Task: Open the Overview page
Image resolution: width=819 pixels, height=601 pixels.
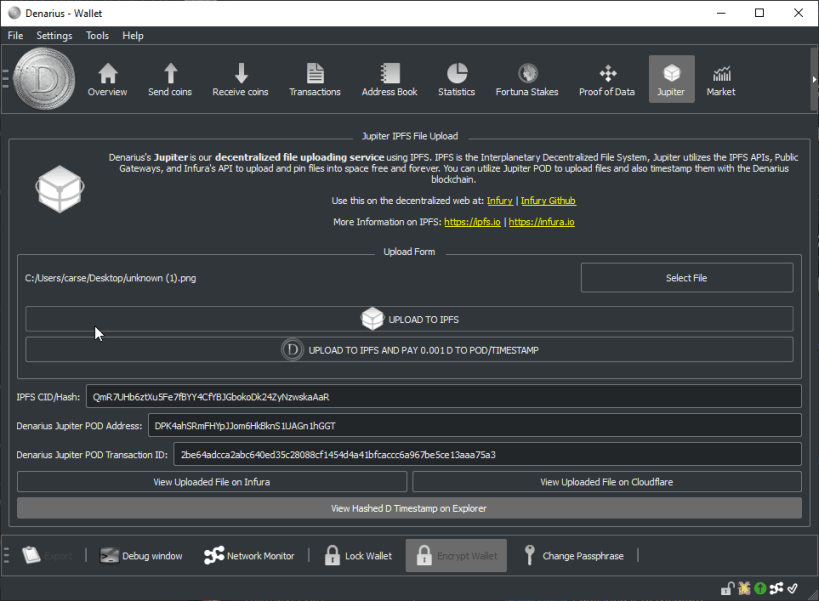Action: tap(107, 79)
